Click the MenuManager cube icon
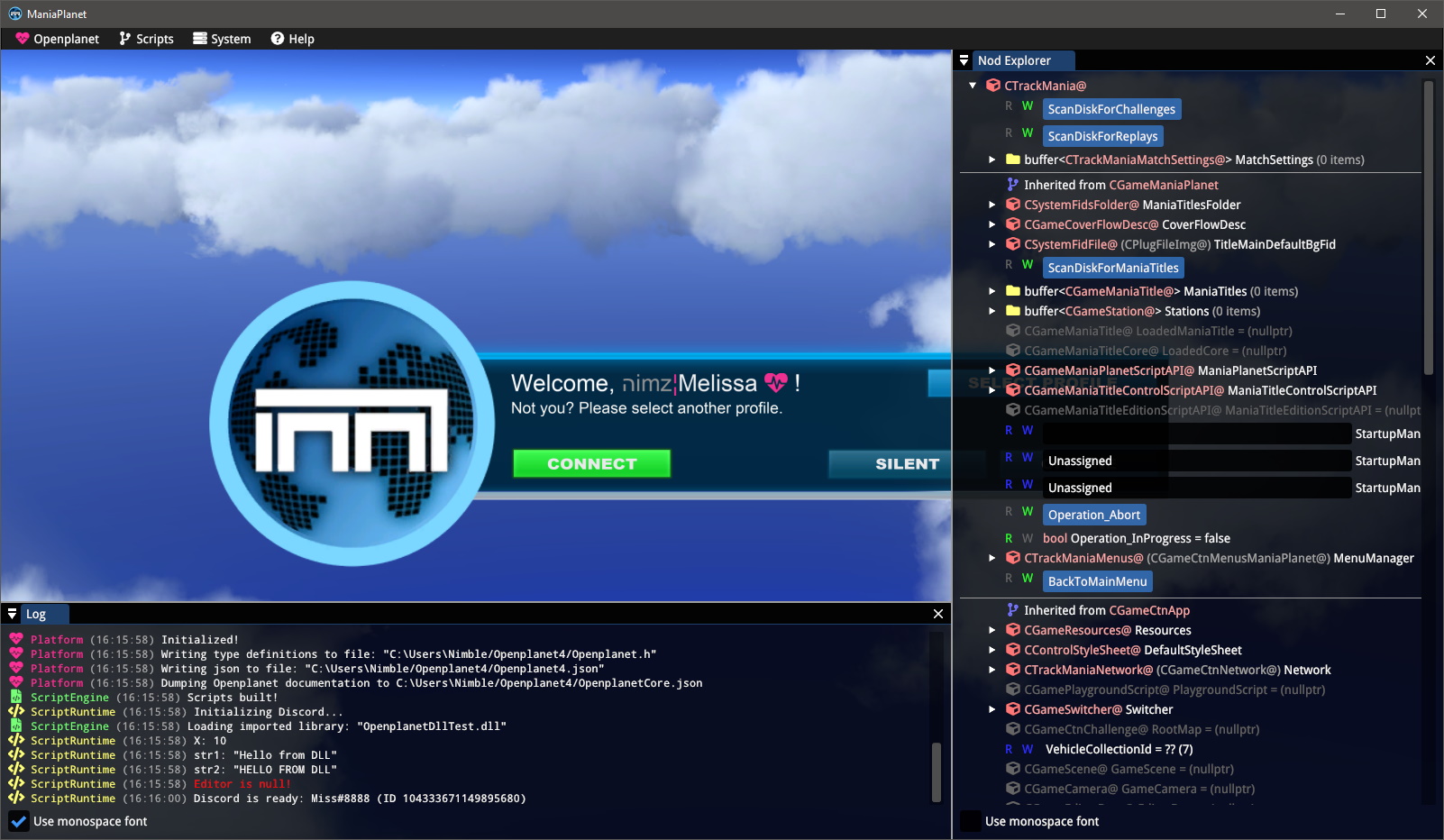Image resolution: width=1444 pixels, height=840 pixels. click(x=1012, y=558)
